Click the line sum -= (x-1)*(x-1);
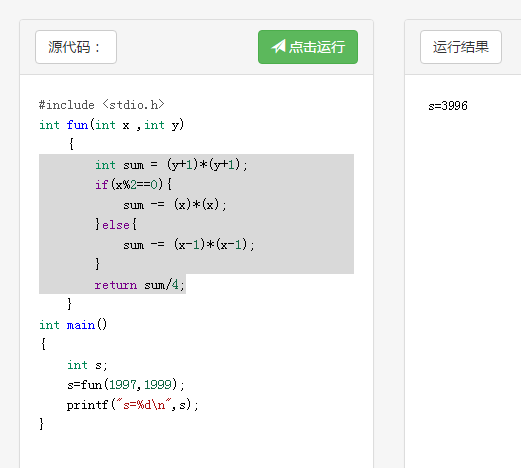Image resolution: width=521 pixels, height=468 pixels. tap(189, 245)
